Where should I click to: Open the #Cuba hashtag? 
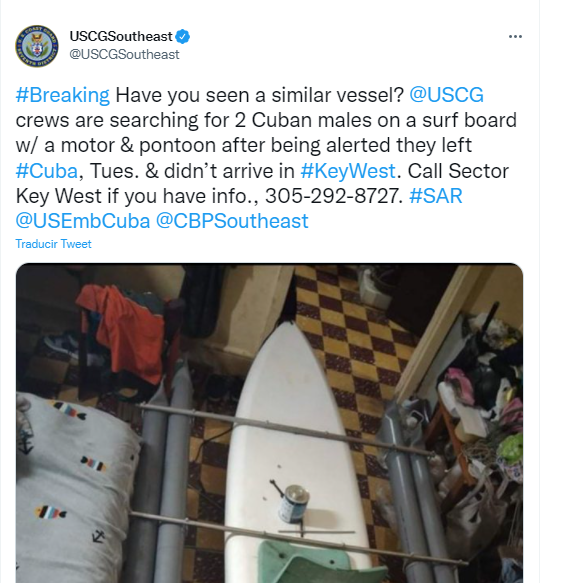coord(47,171)
